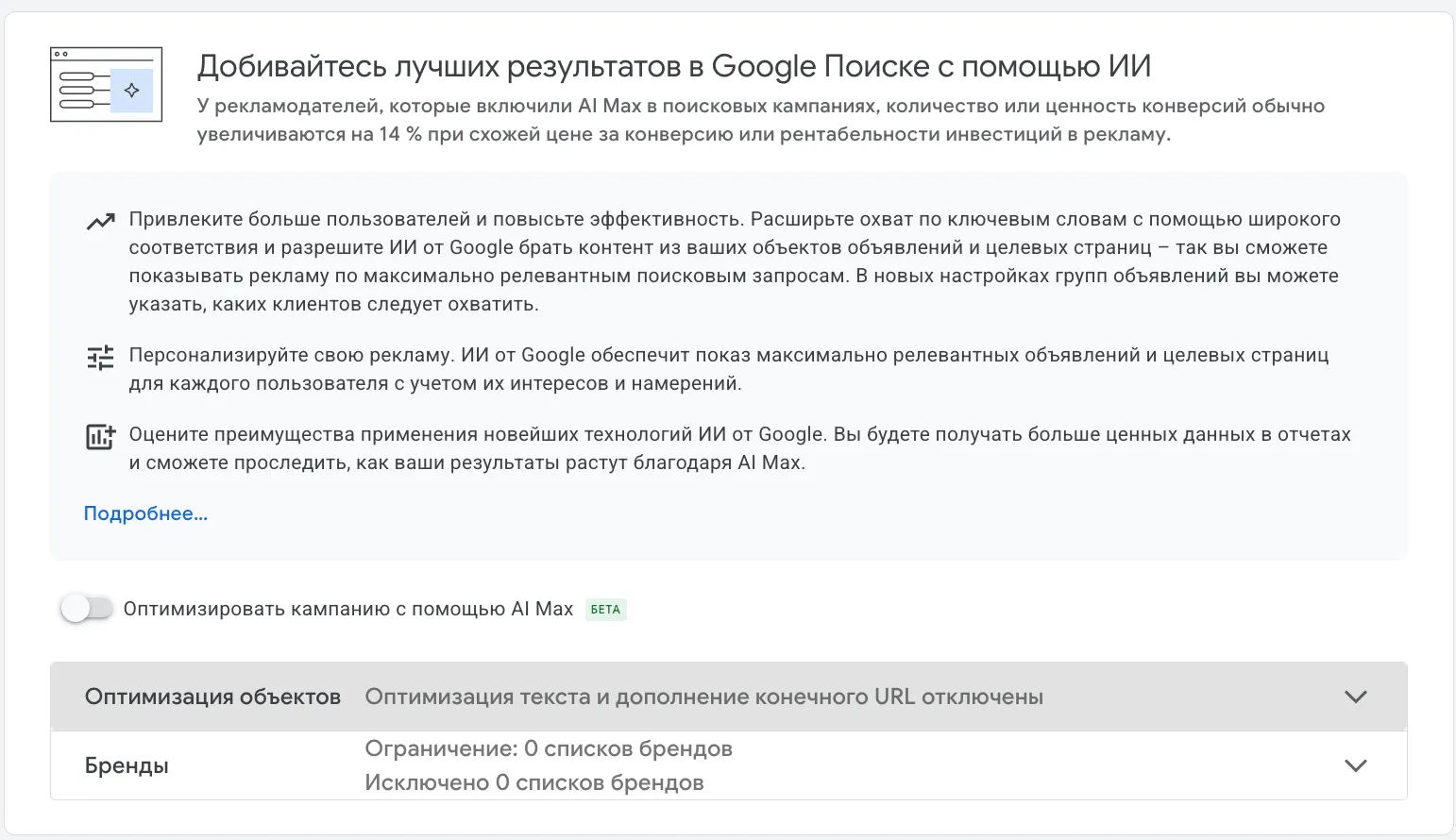The width and height of the screenshot is (1456, 840).
Task: Click the text "Исключено 0 списков брендов"
Action: tap(534, 782)
